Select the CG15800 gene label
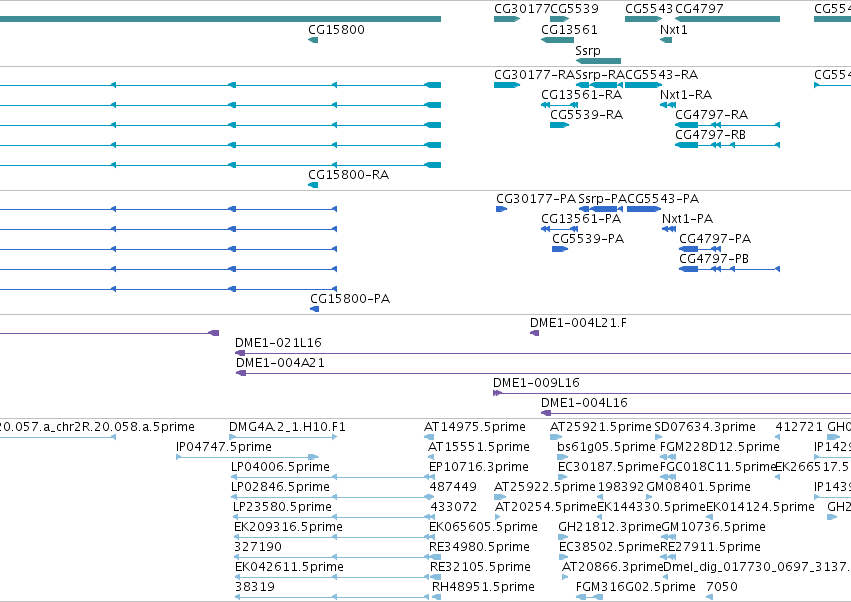The image size is (851, 602). pos(336,30)
